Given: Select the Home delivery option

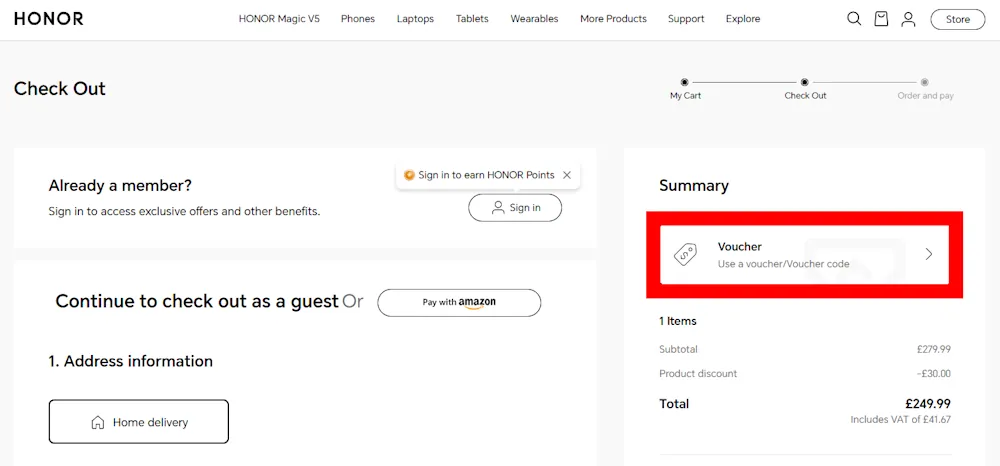Looking at the screenshot, I should tap(138, 421).
